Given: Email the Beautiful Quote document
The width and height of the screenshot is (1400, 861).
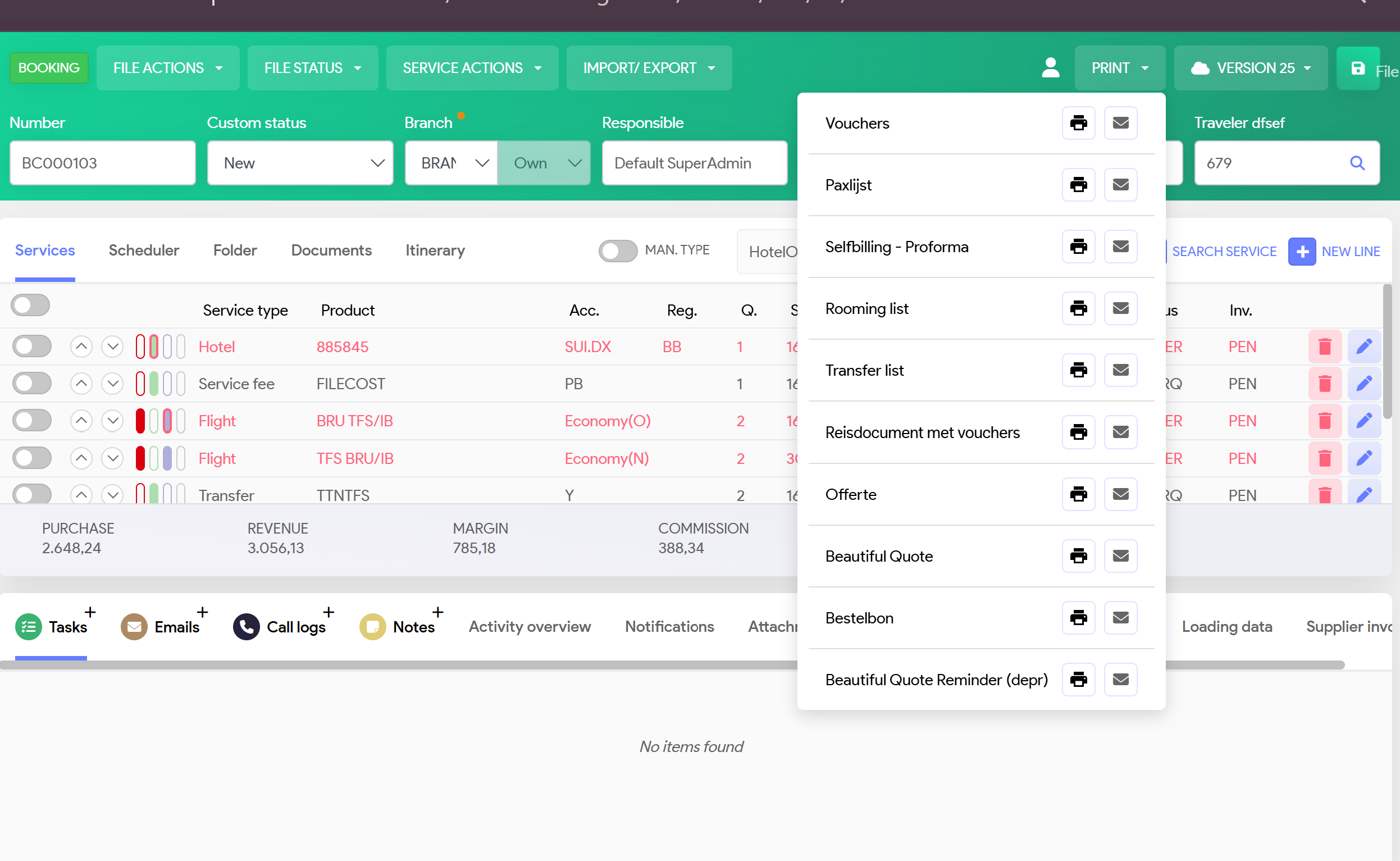Looking at the screenshot, I should tap(1120, 556).
